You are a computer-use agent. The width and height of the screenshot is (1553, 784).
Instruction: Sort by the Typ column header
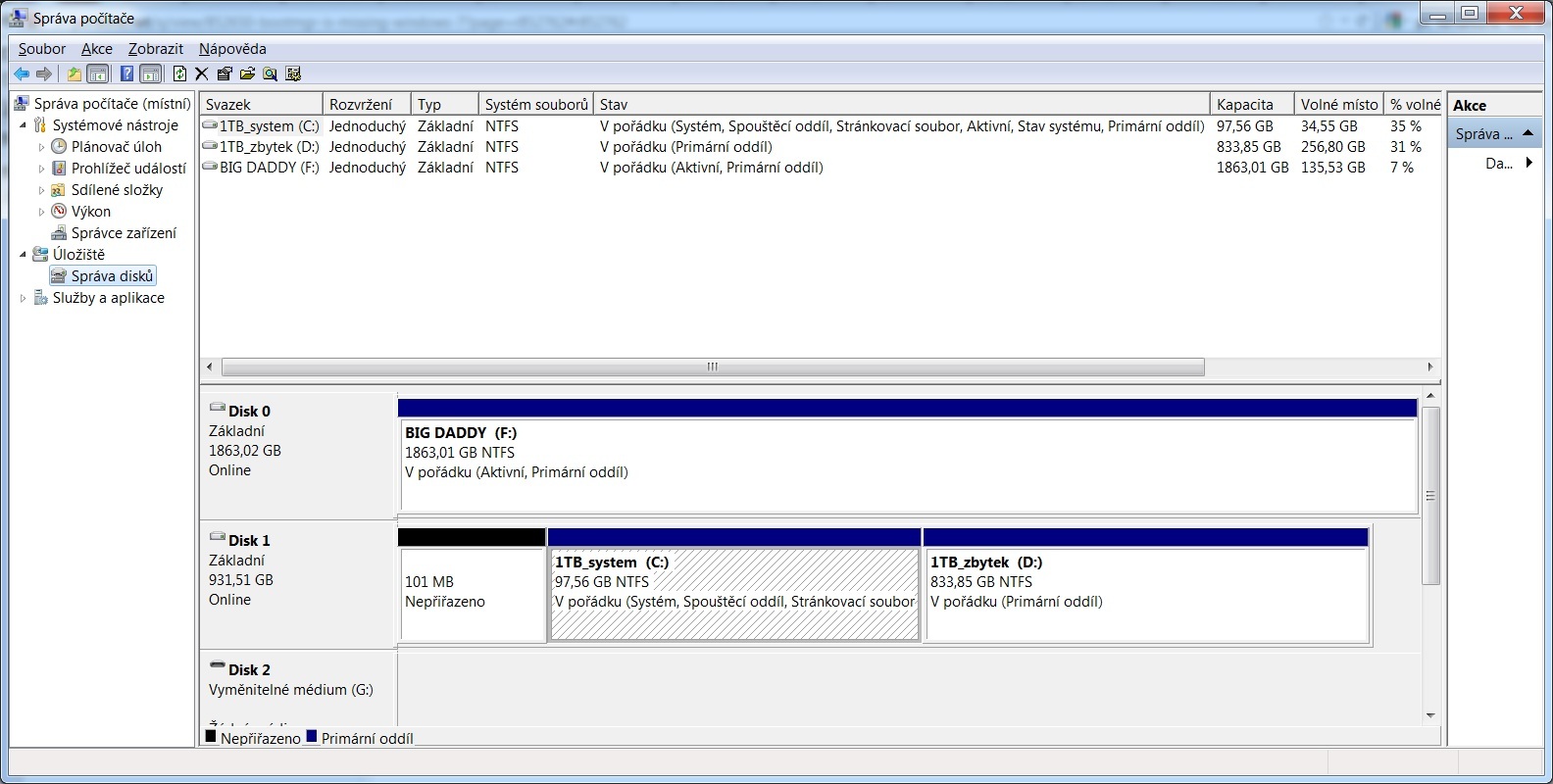444,104
